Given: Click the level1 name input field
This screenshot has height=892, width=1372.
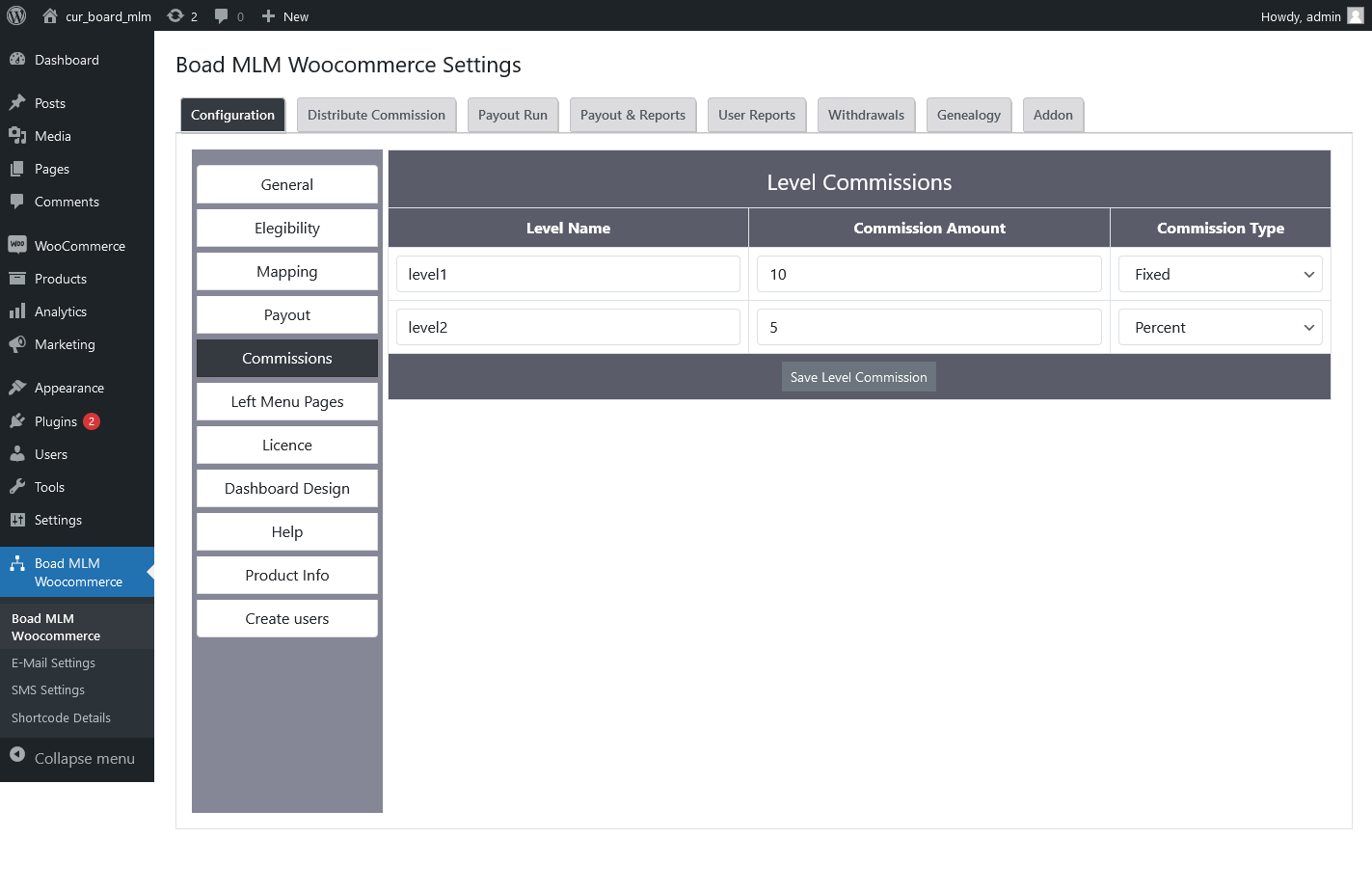Looking at the screenshot, I should pyautogui.click(x=568, y=274).
